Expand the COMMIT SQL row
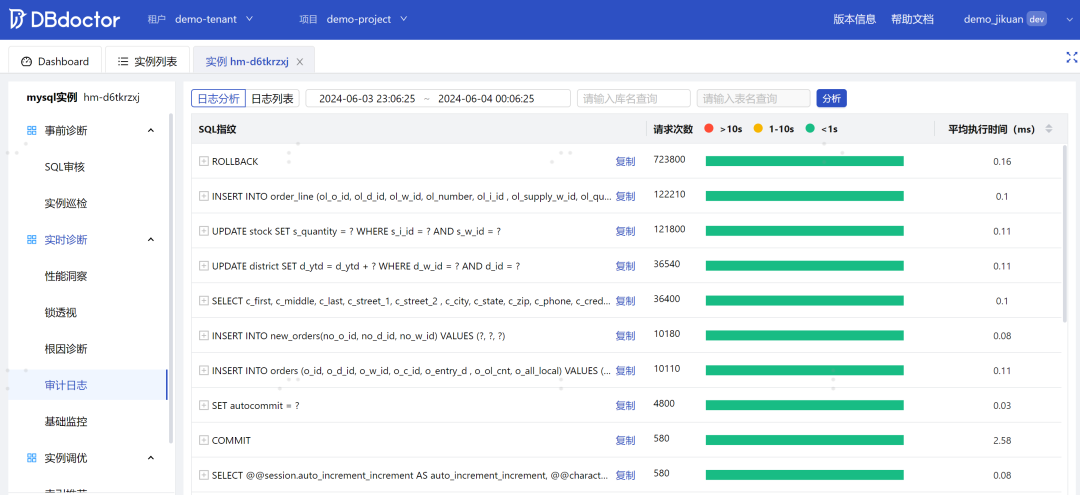 click(x=204, y=440)
